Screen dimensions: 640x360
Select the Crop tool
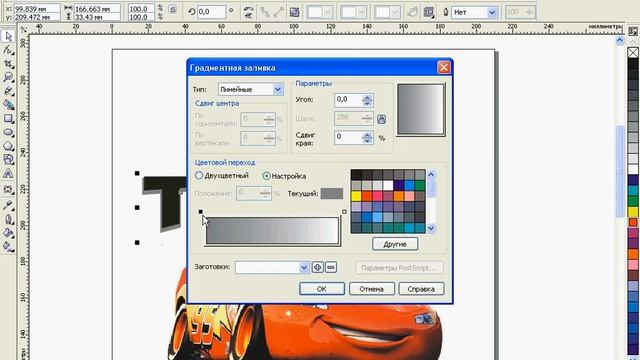tap(8, 64)
